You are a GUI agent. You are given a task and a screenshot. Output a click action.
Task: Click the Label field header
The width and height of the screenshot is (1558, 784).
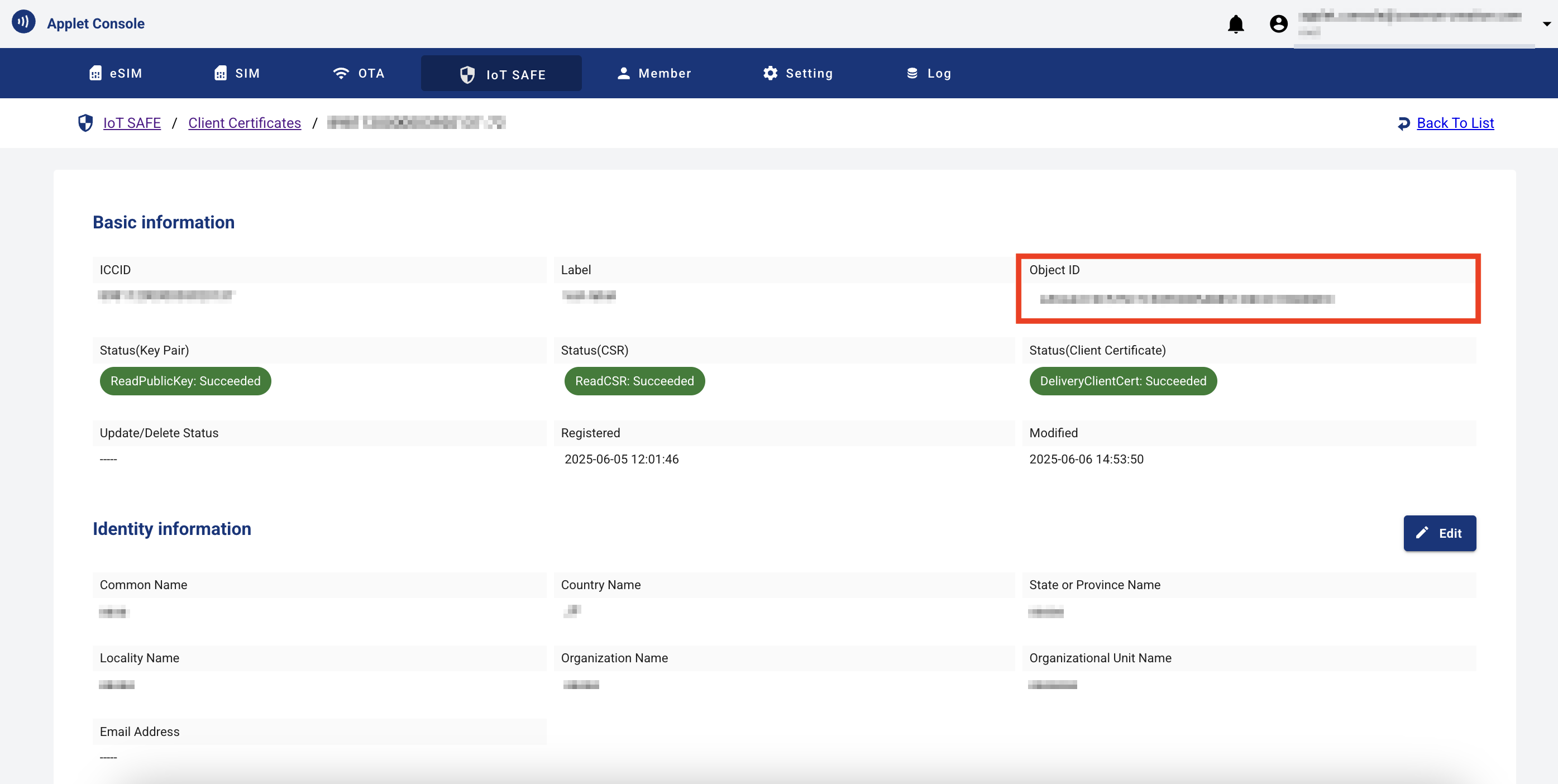click(x=576, y=270)
